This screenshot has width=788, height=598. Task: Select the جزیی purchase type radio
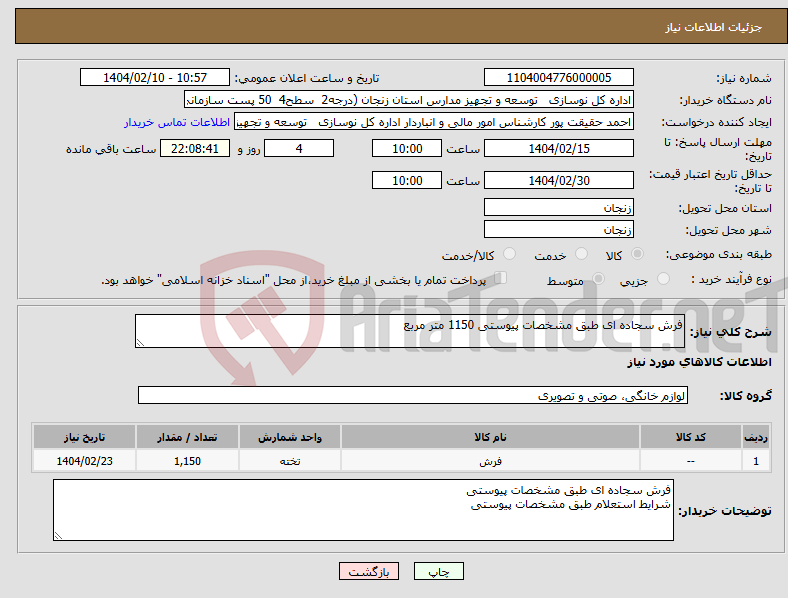click(x=663, y=278)
